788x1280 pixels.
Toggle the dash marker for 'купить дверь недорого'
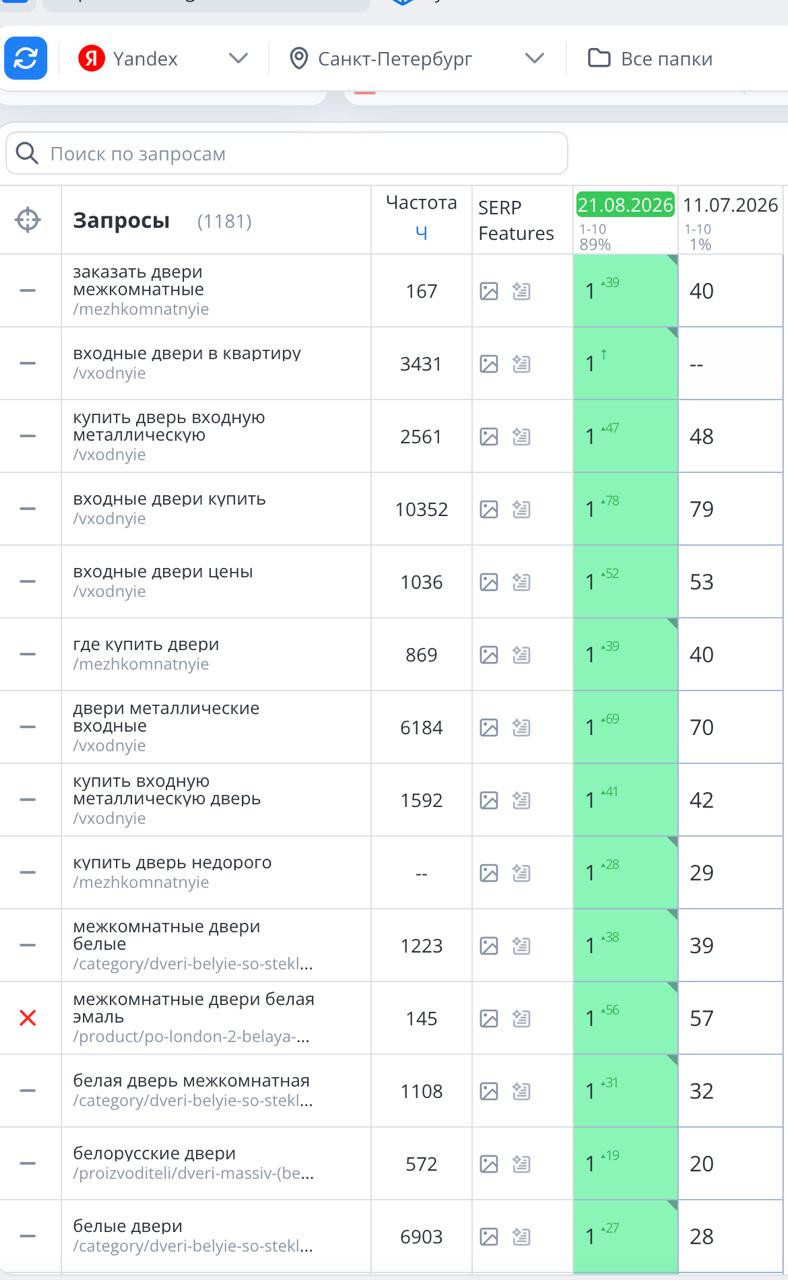click(x=28, y=872)
